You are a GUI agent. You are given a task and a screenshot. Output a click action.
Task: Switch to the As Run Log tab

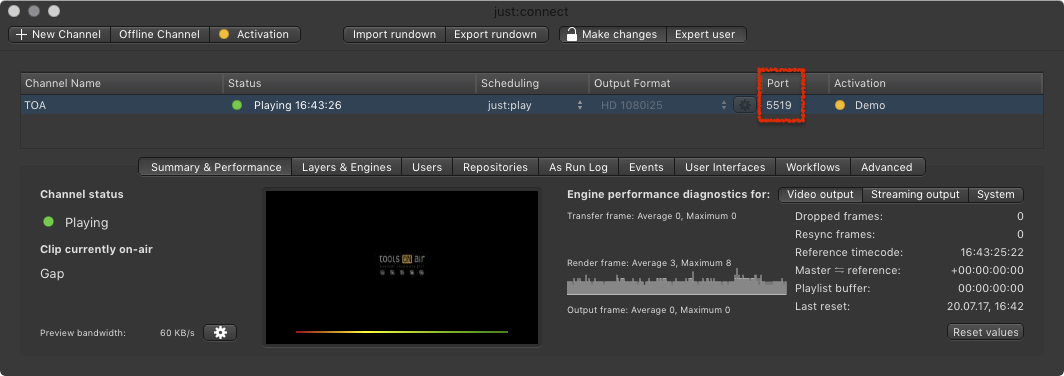579,167
